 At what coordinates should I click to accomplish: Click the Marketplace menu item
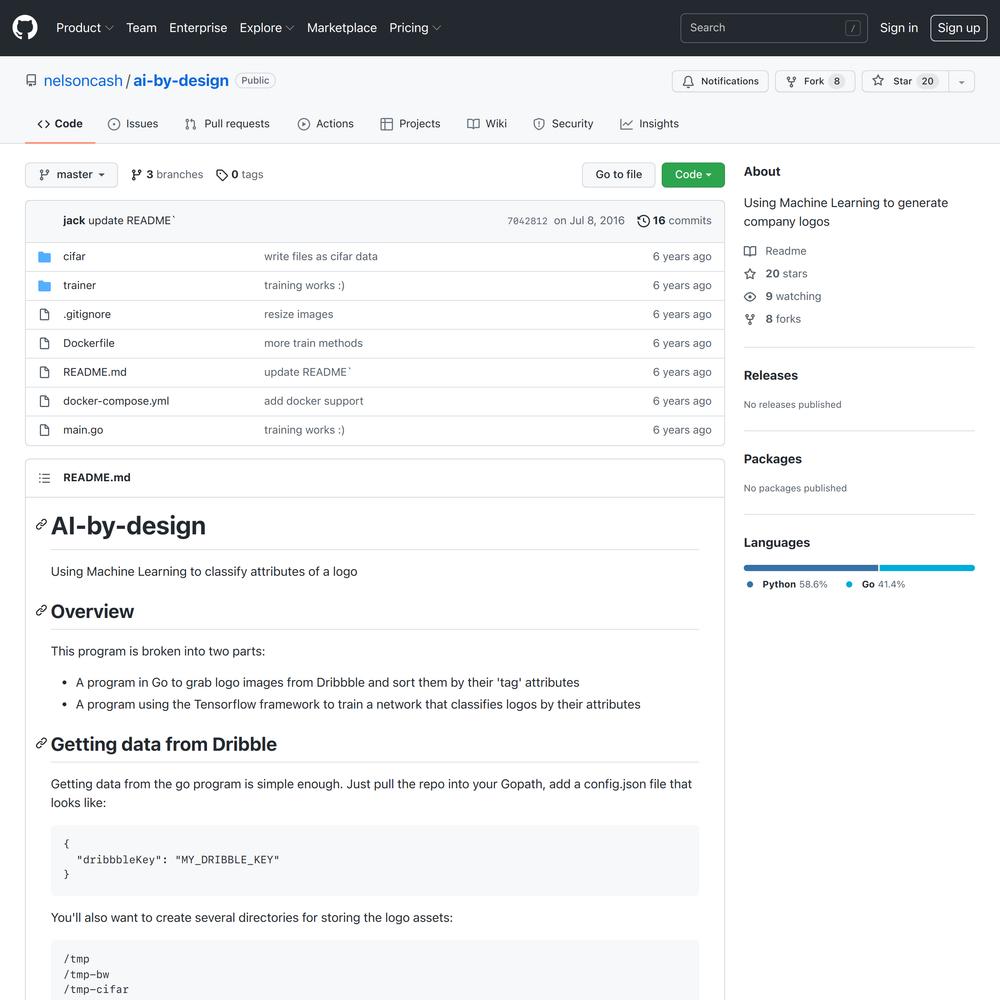point(342,27)
